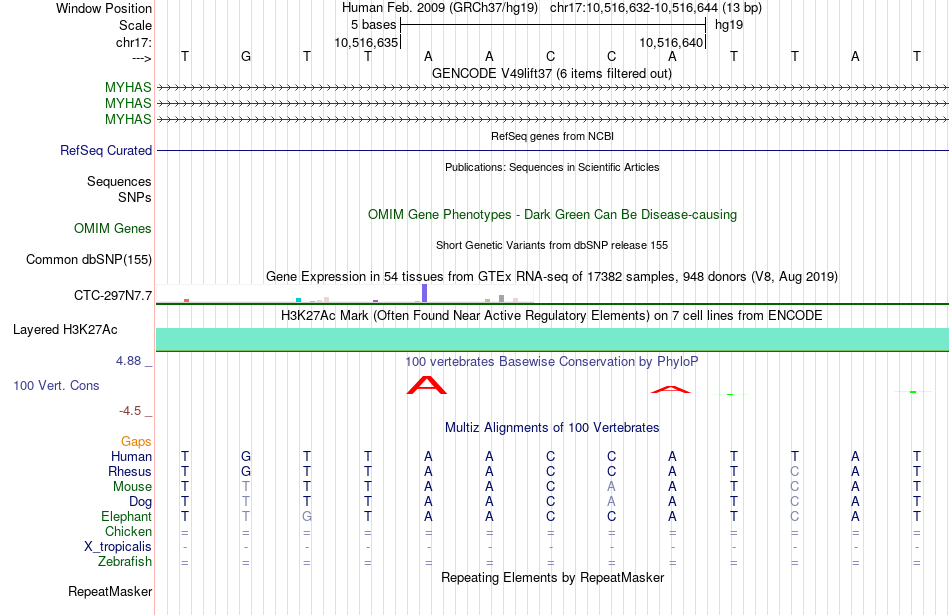Click the RepeatMasker track label

point(110,591)
